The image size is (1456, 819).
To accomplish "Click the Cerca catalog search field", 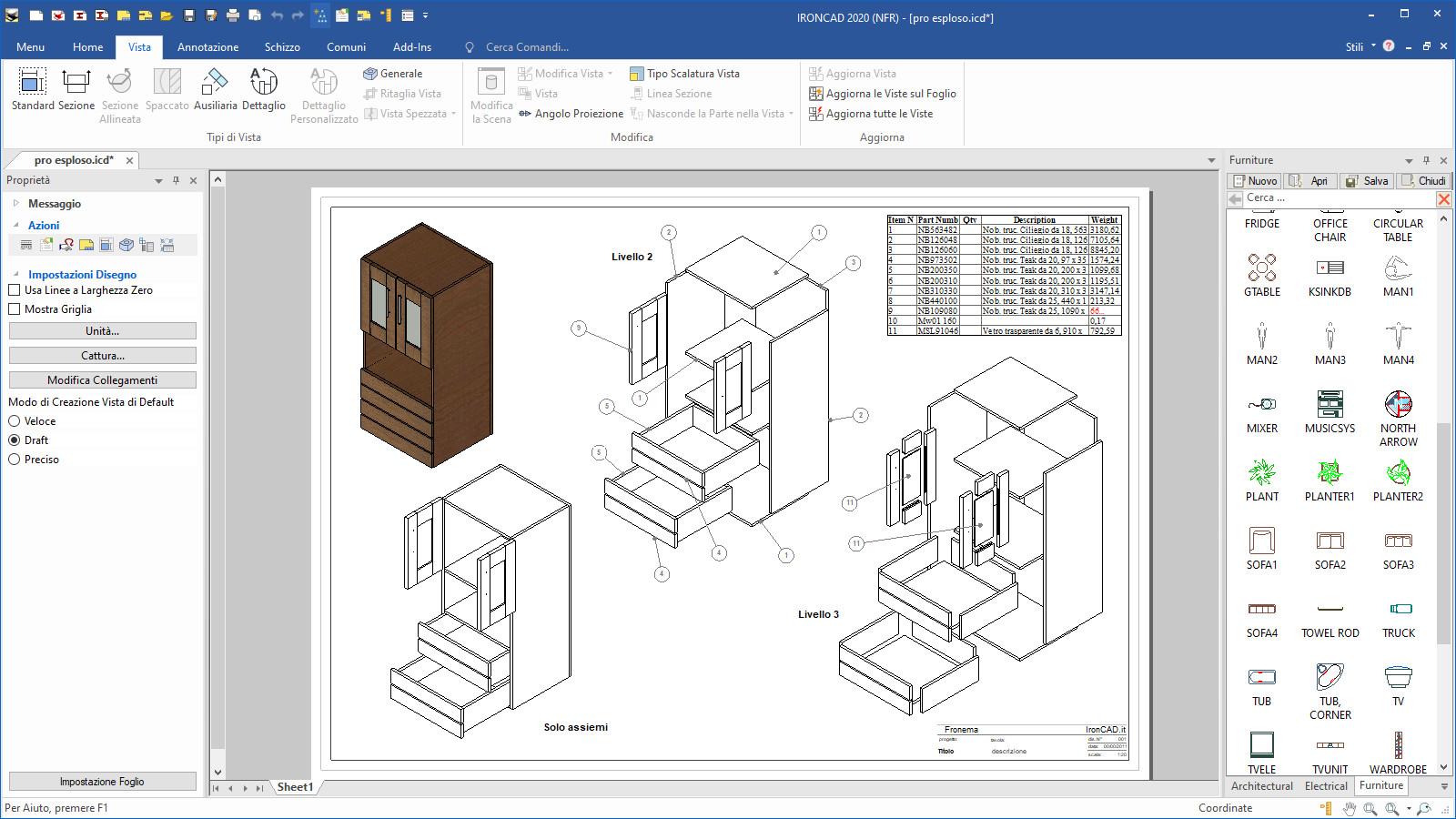I will coord(1338,198).
